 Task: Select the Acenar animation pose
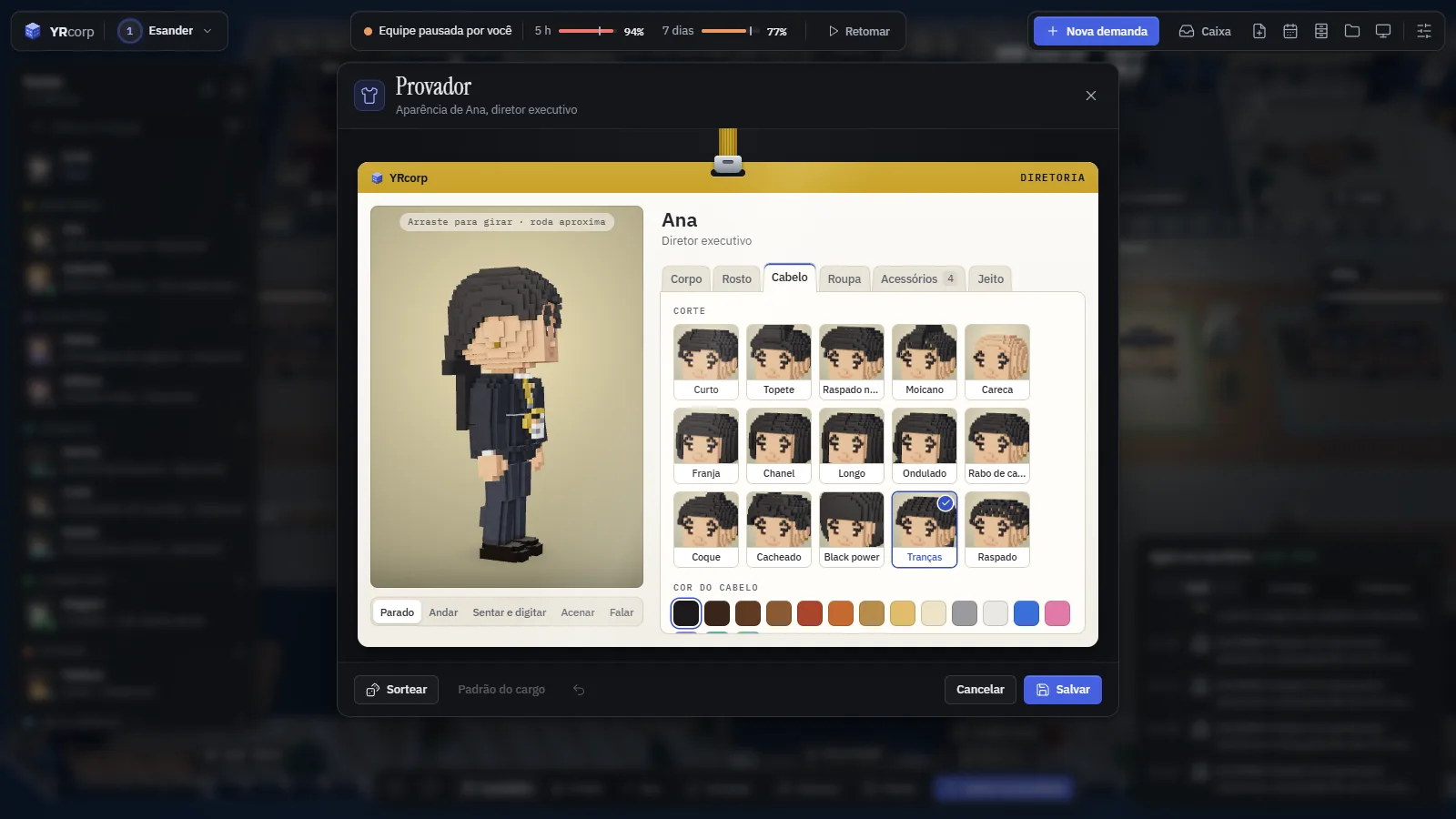[x=578, y=612]
